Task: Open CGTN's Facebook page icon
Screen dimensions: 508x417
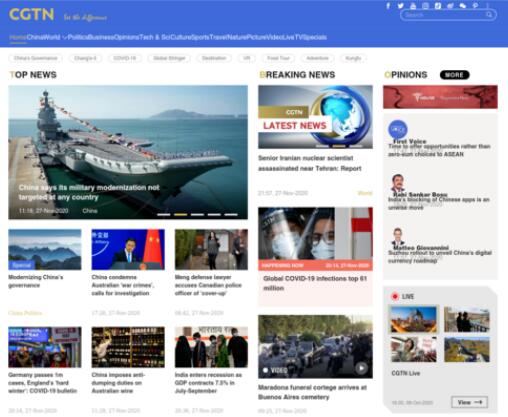Action: 388,6
